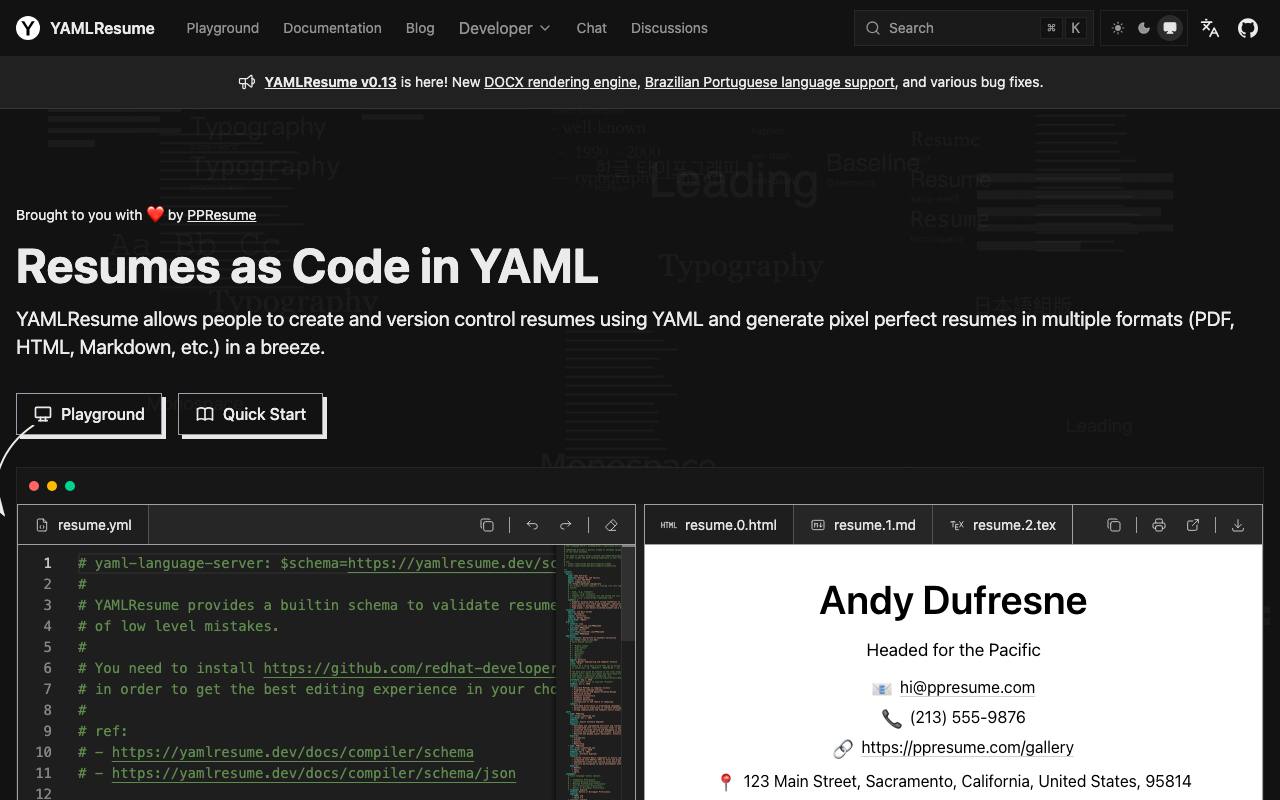Open the DOCX rendering engine link

(561, 82)
